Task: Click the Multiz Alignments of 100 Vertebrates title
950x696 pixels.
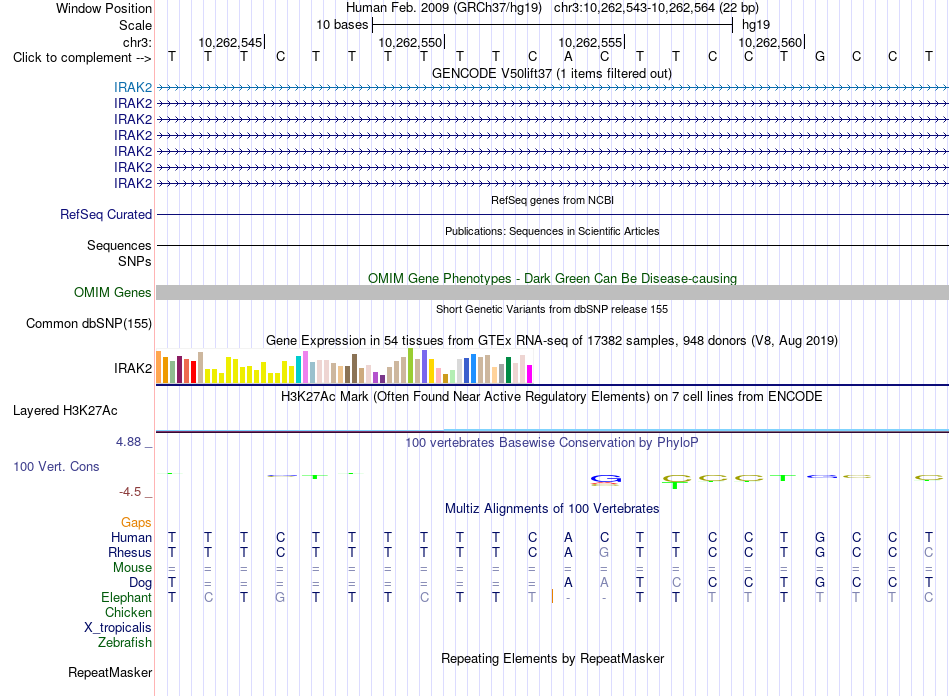Action: [552, 508]
